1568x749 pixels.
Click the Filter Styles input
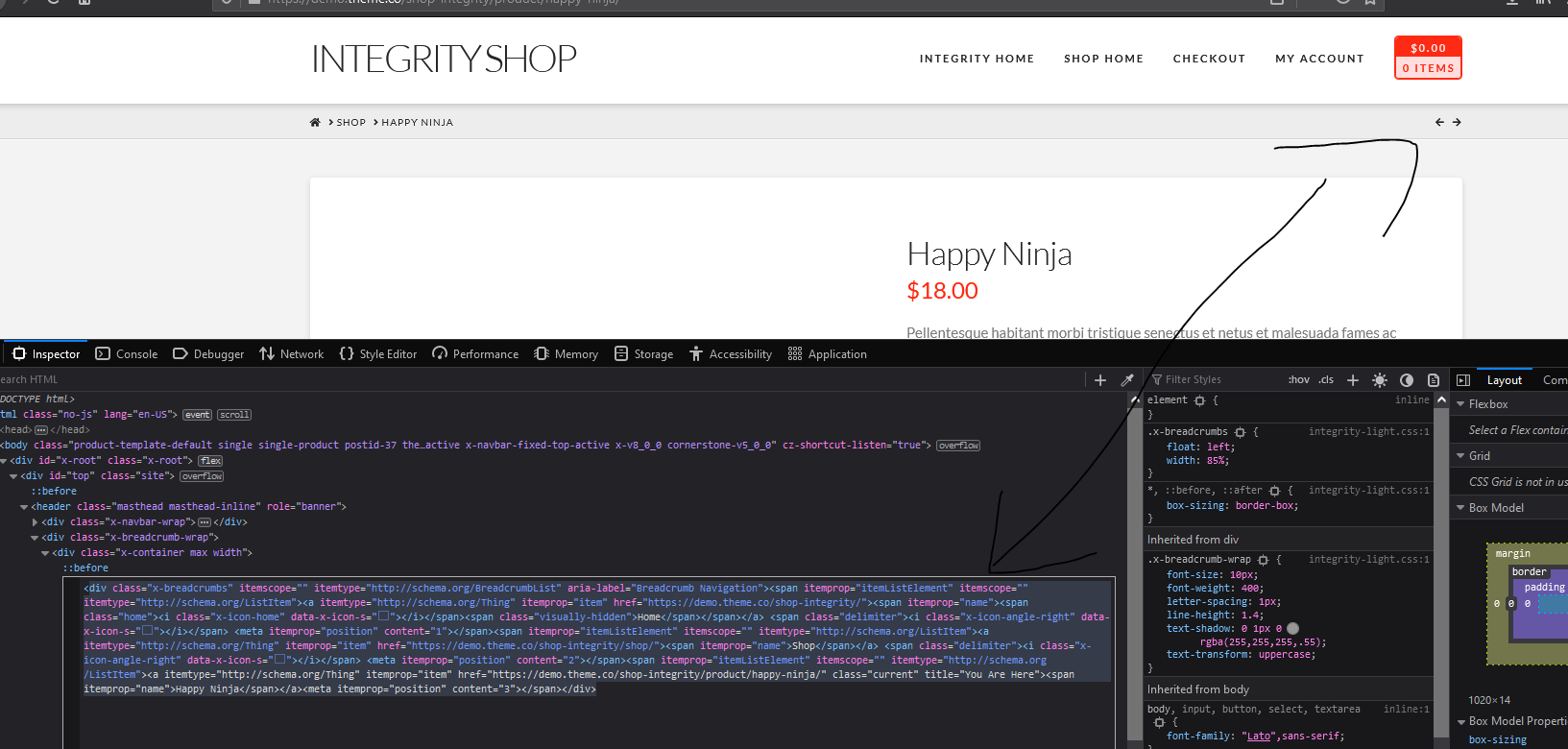[1215, 379]
